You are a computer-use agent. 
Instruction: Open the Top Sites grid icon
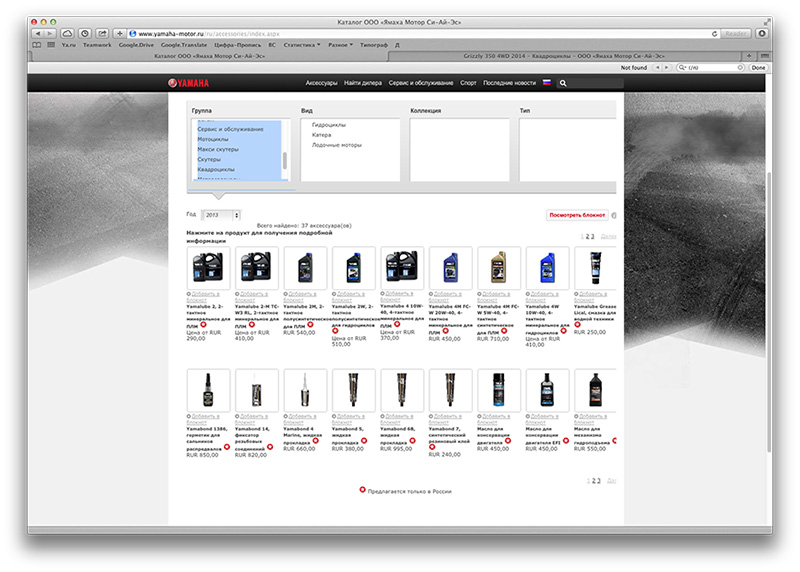click(51, 45)
